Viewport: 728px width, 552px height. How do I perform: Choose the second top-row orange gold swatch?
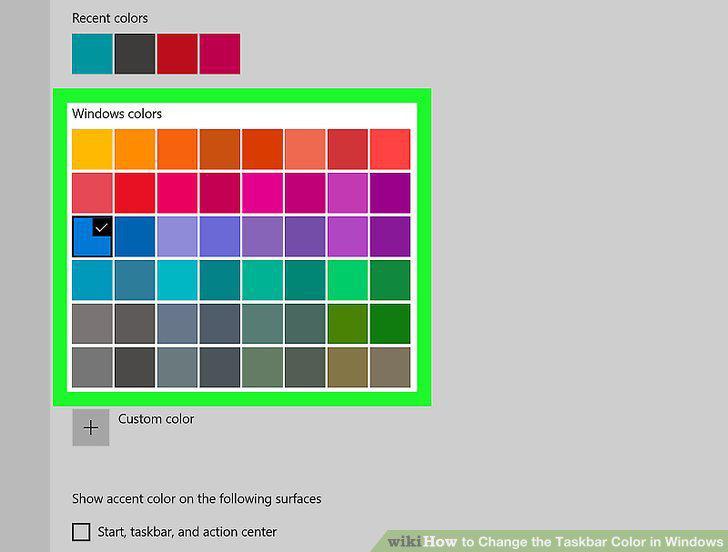(x=135, y=149)
